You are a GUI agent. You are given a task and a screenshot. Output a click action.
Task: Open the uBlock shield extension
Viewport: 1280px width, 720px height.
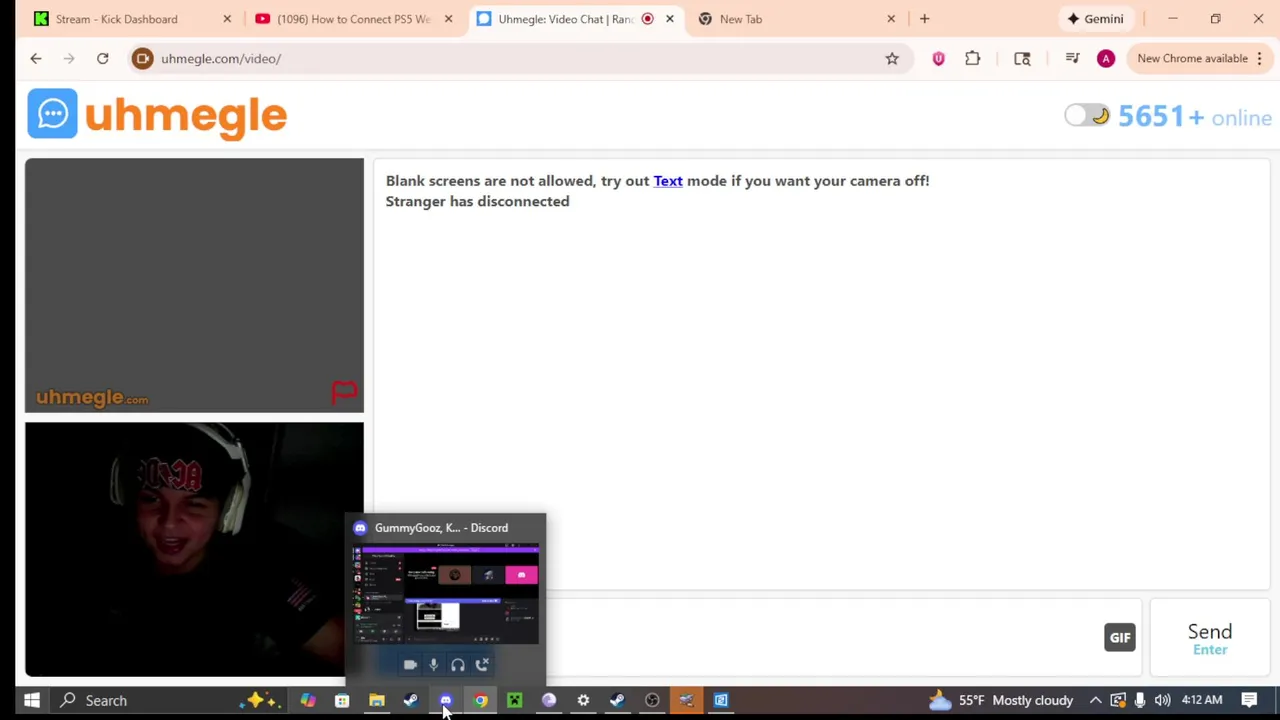[x=938, y=59]
